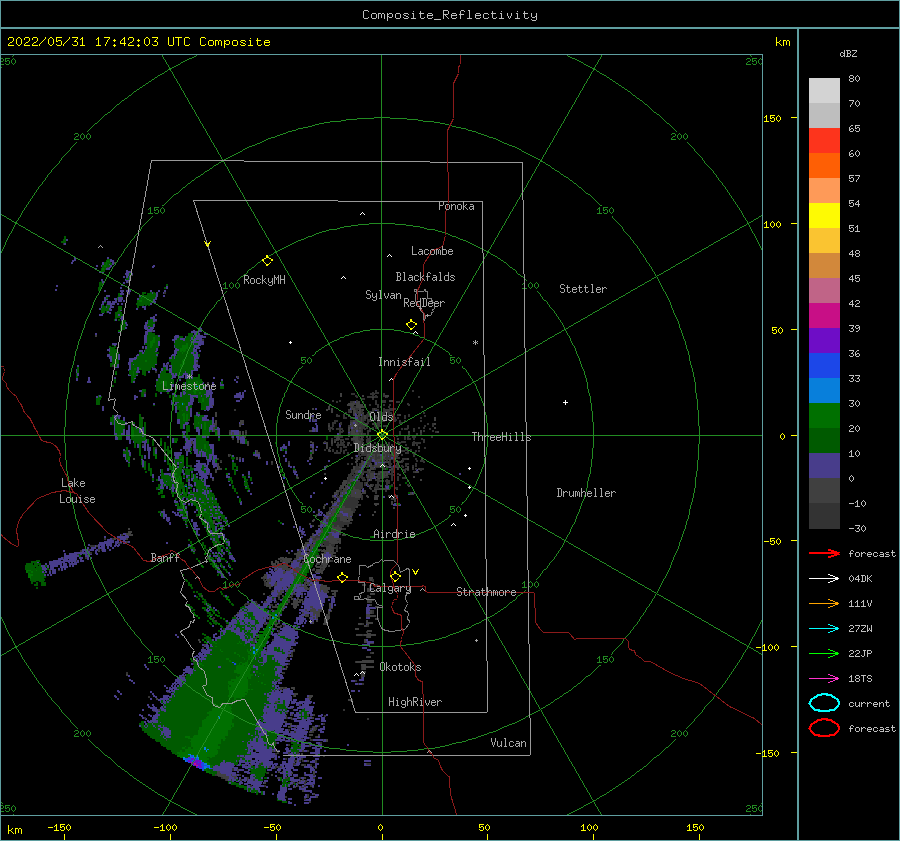Click the ThreeHills label
Image resolution: width=900 pixels, height=841 pixels.
point(502,437)
